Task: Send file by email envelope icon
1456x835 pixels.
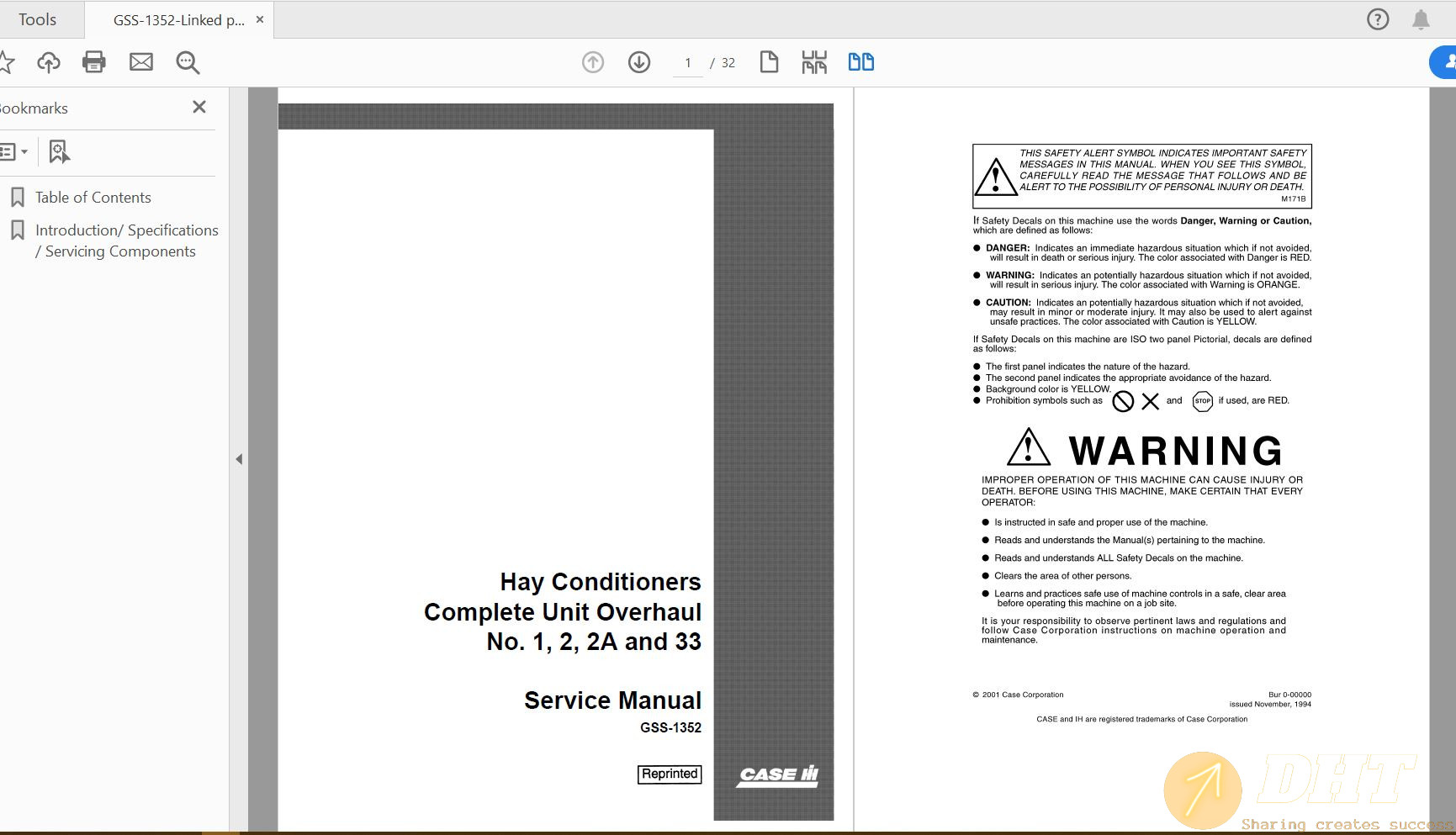Action: click(141, 62)
